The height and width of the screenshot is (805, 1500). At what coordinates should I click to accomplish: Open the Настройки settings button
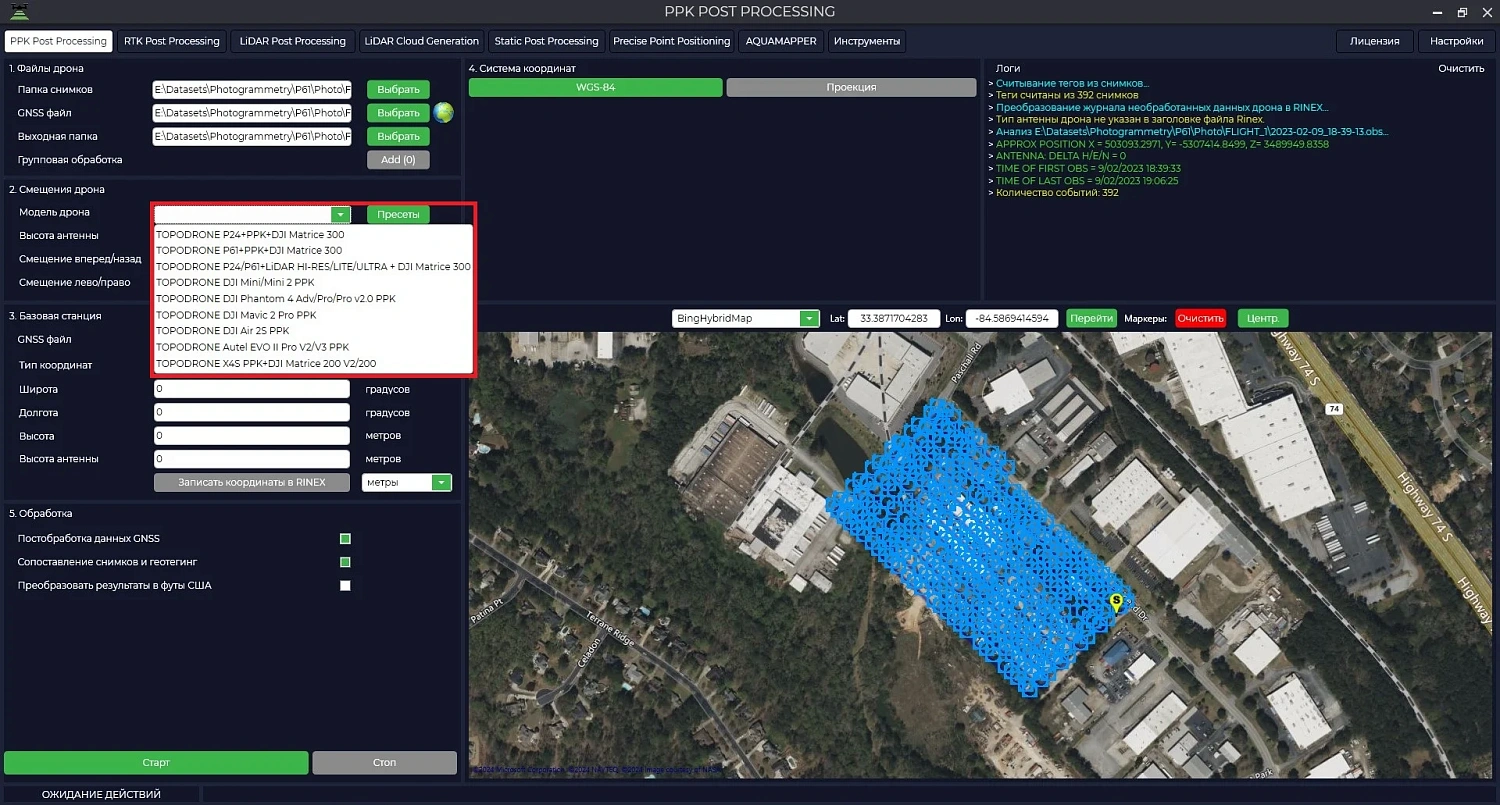1456,41
